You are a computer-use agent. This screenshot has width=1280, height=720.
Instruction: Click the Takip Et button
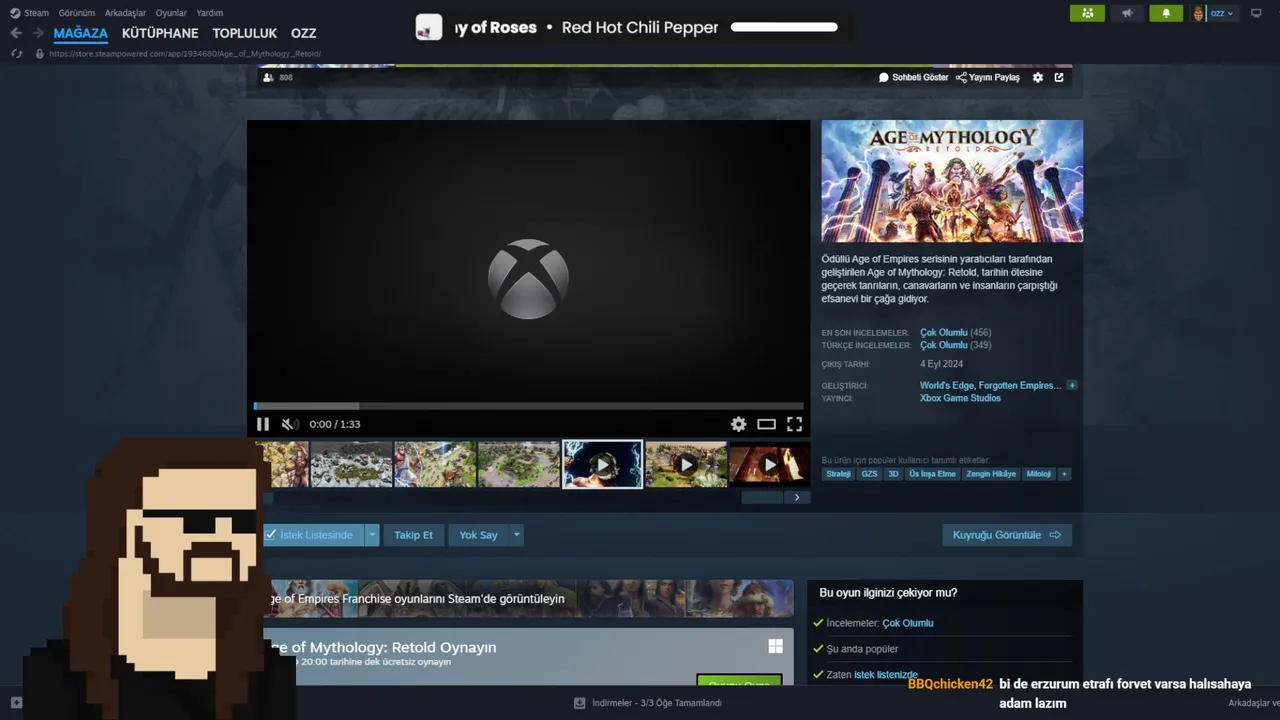point(414,535)
